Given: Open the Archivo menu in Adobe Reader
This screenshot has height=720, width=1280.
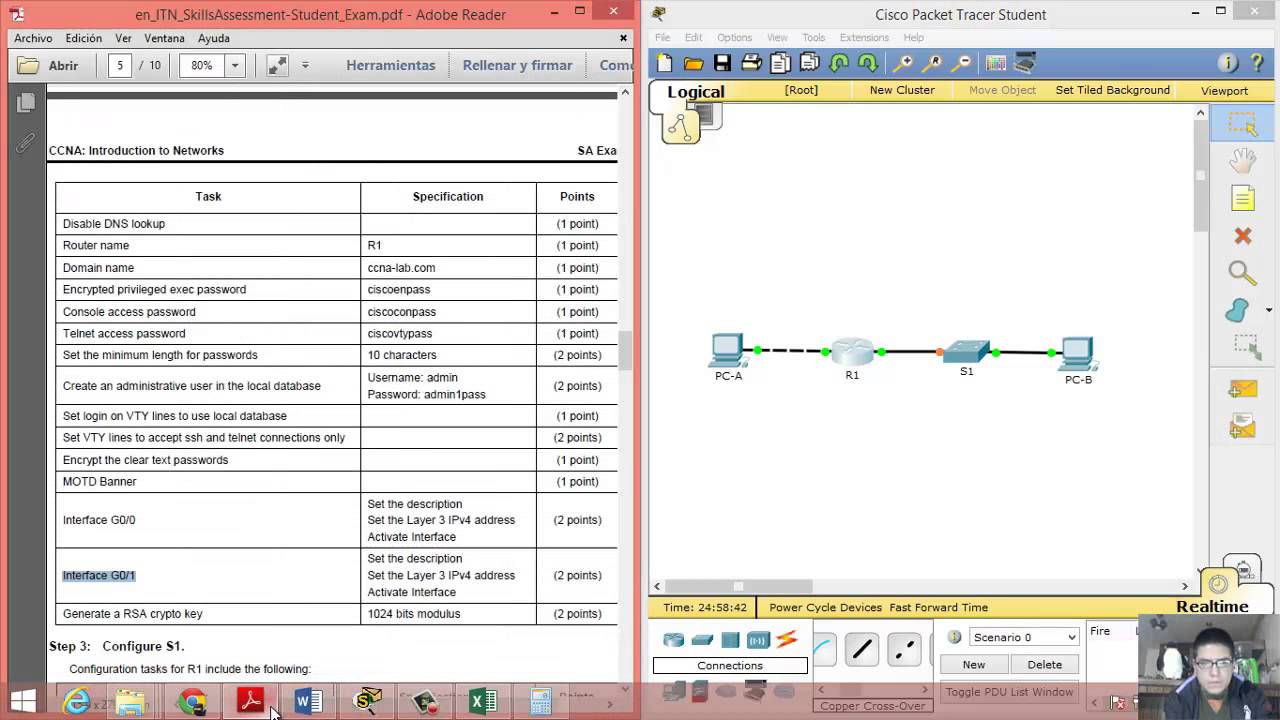Looking at the screenshot, I should click(x=33, y=38).
